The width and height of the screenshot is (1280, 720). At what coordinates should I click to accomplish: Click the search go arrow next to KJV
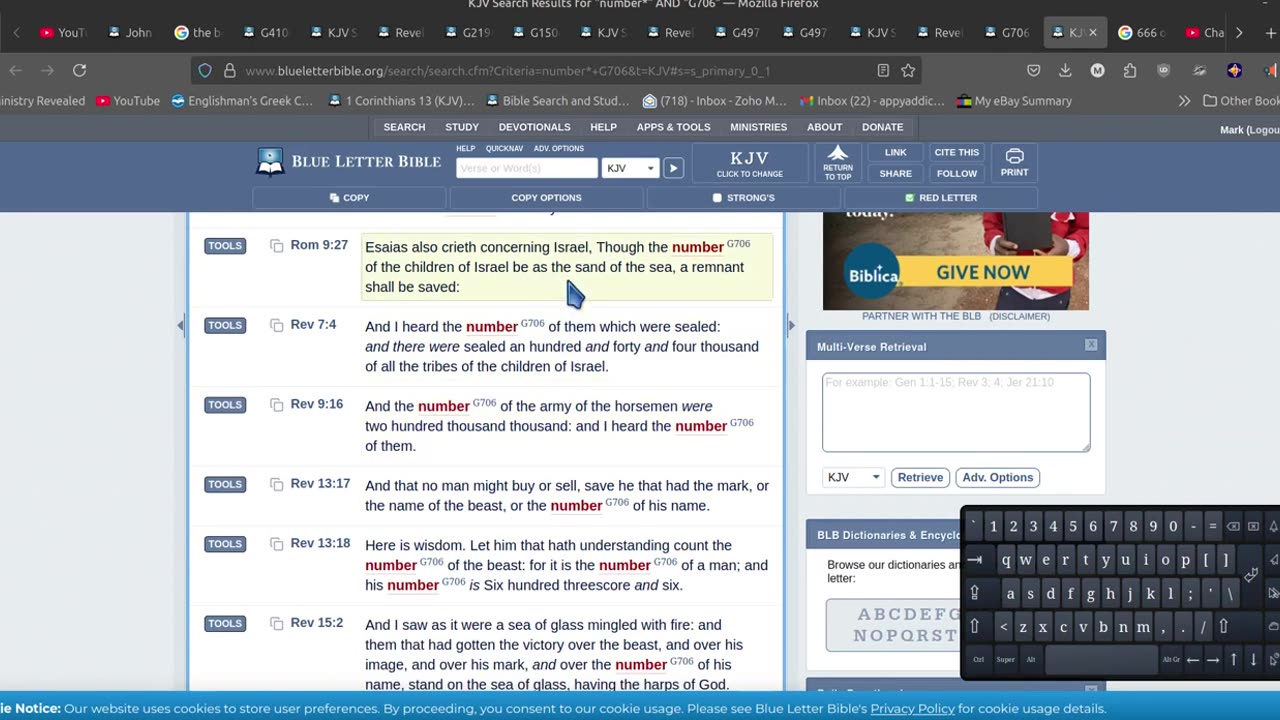coord(673,168)
